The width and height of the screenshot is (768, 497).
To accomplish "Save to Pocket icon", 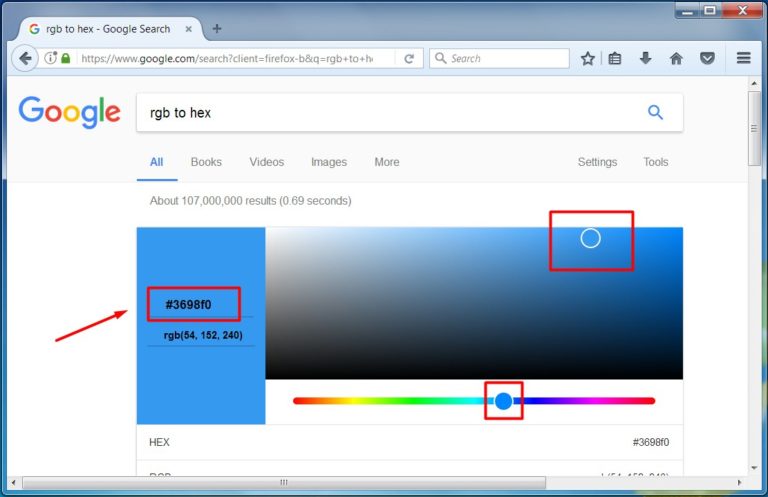I will 707,59.
